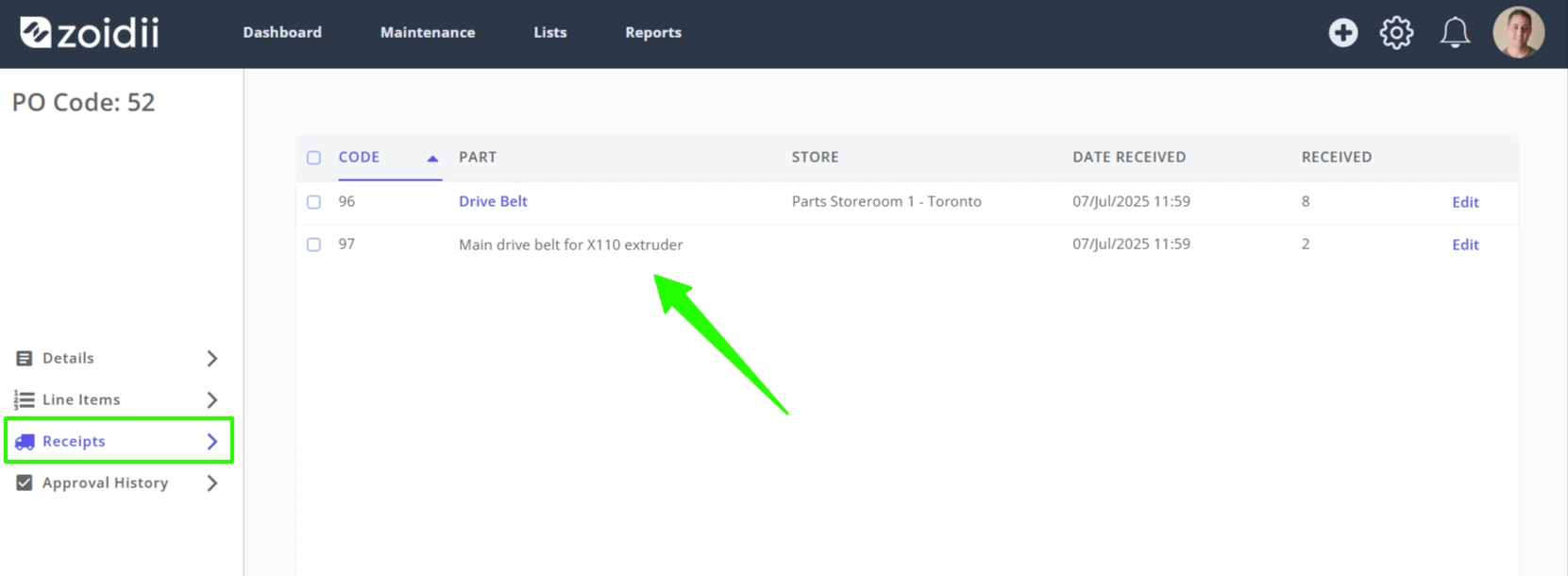This screenshot has height=576, width=1568.
Task: Click code cell 96
Action: (x=346, y=201)
